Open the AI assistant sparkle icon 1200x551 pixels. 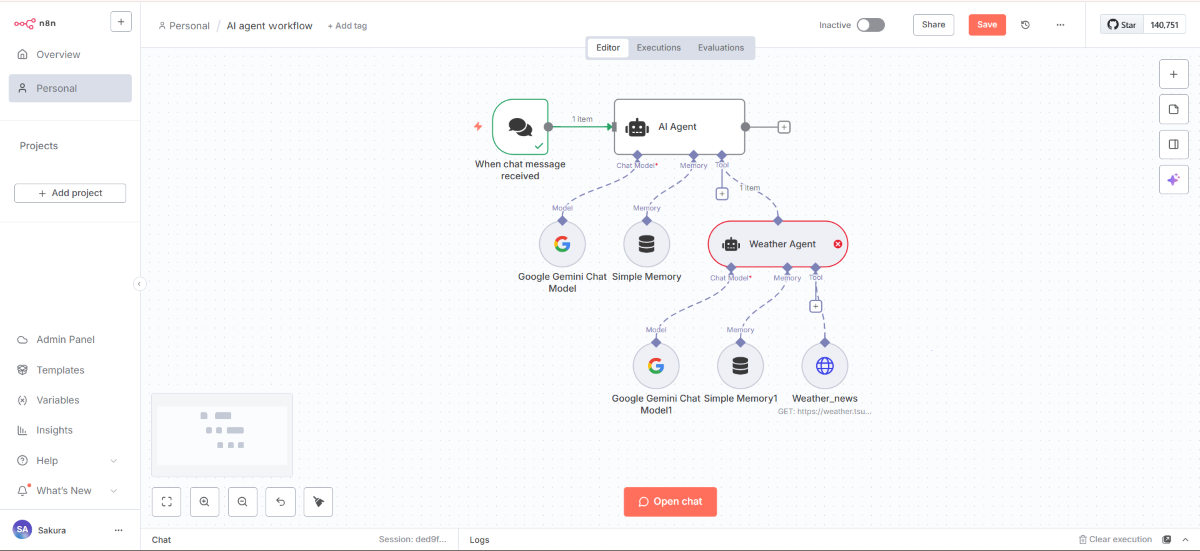1173,179
